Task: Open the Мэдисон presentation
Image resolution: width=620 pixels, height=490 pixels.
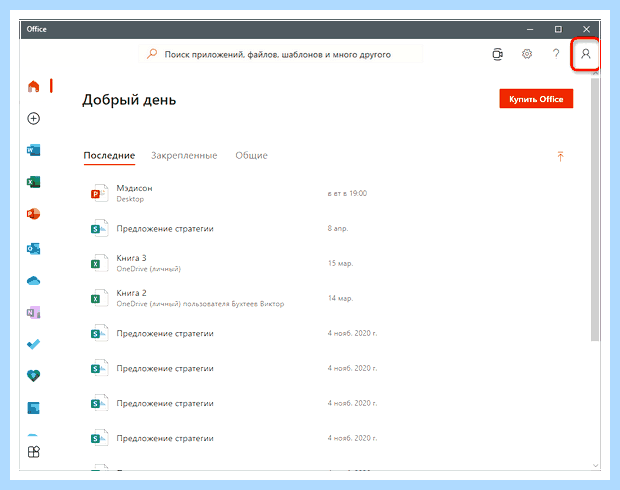Action: [x=134, y=188]
